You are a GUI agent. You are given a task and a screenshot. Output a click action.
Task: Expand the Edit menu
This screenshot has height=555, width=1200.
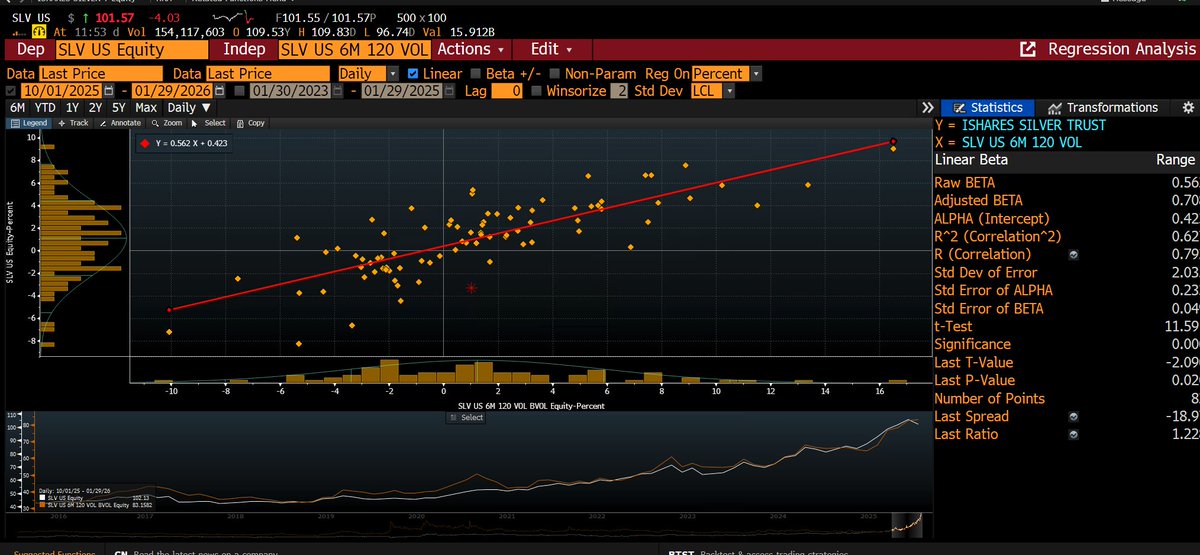[x=551, y=49]
